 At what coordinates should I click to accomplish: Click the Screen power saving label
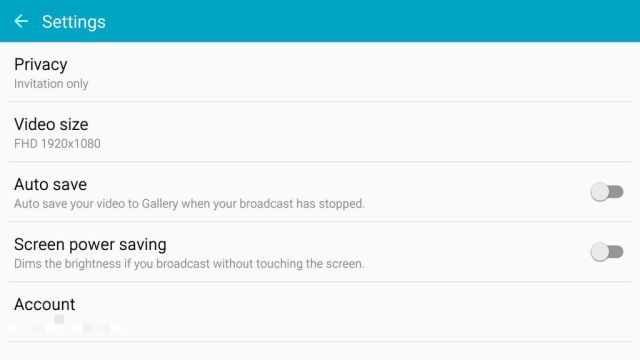90,244
